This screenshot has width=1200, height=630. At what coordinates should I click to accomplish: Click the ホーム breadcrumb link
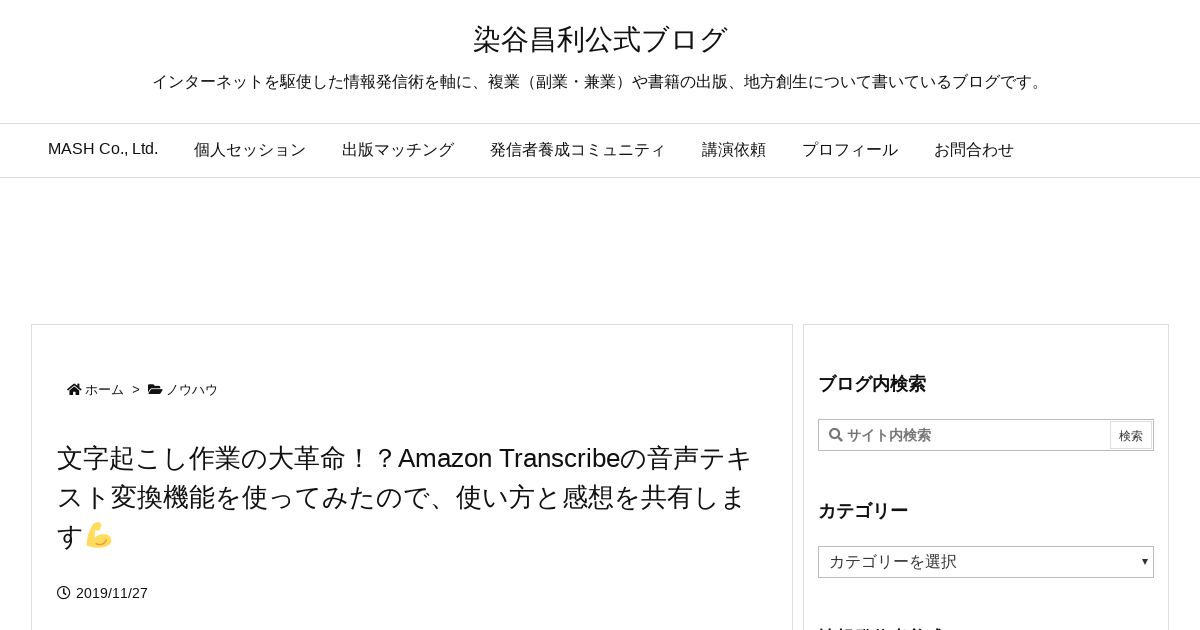(x=104, y=390)
